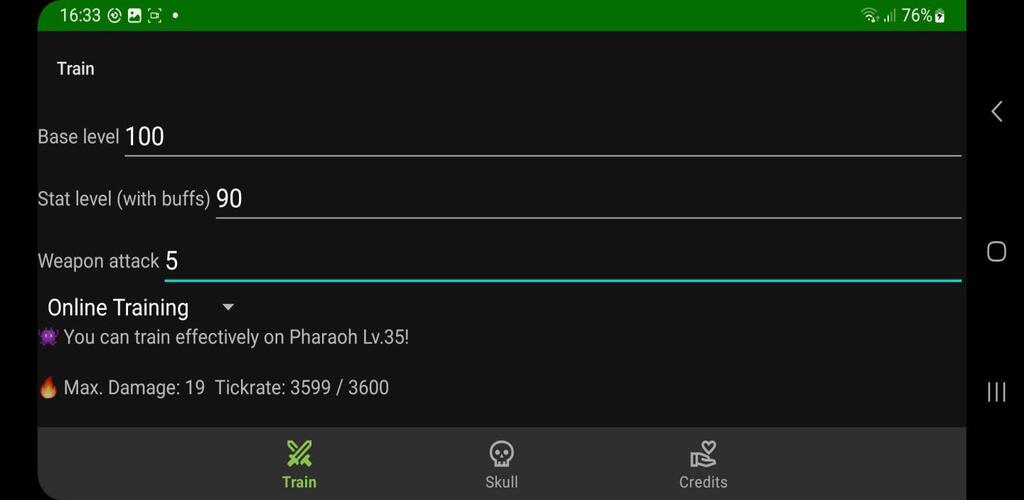
Task: Click the Weapon attack field showing 5
Action: click(563, 261)
